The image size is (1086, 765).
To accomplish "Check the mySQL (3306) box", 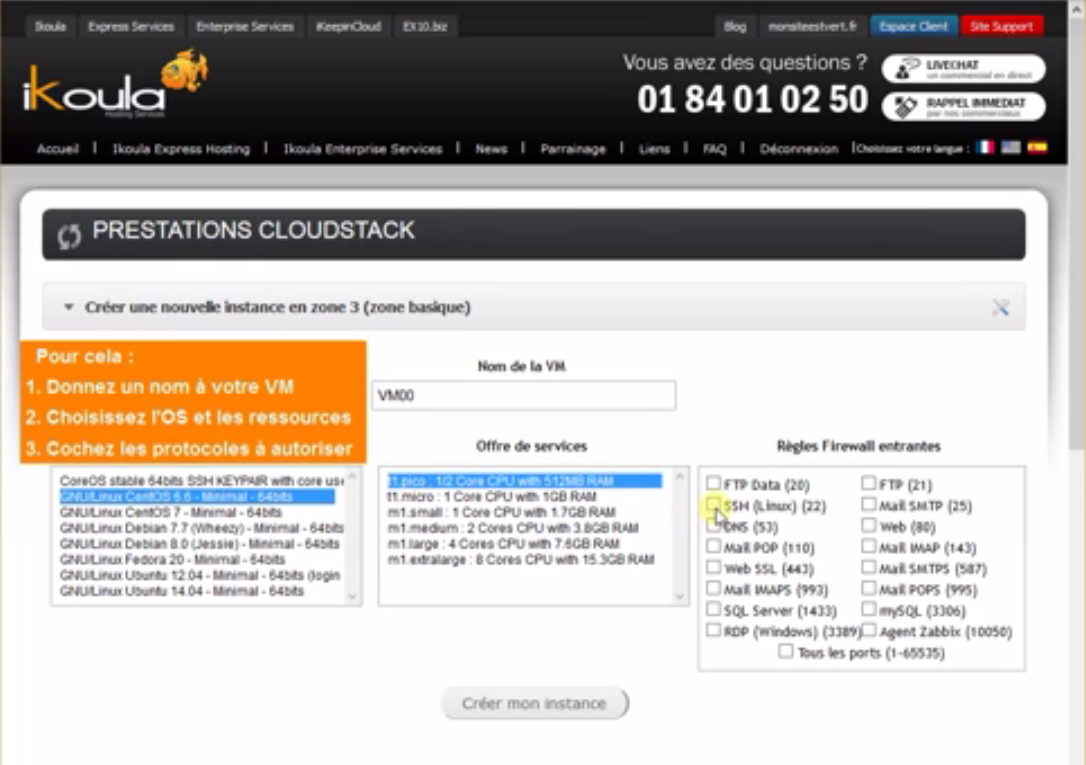I will coord(869,609).
